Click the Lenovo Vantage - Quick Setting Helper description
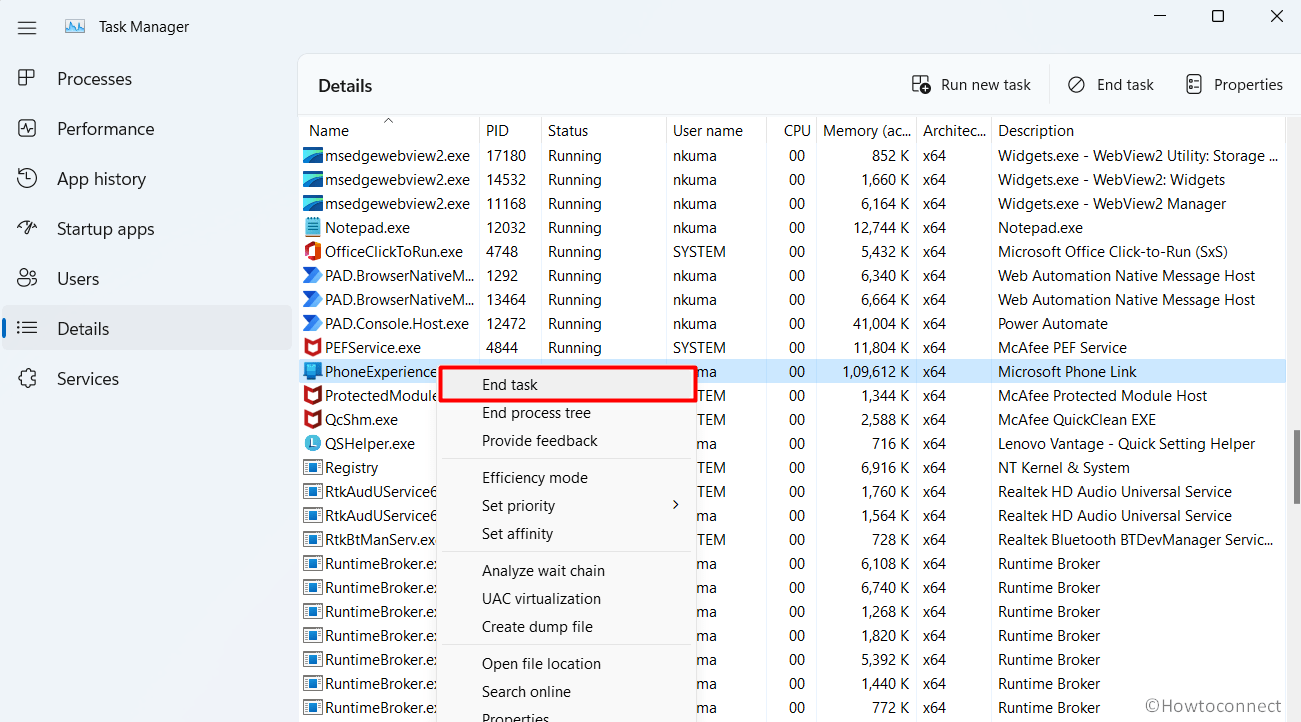Image resolution: width=1301 pixels, height=722 pixels. [1126, 444]
